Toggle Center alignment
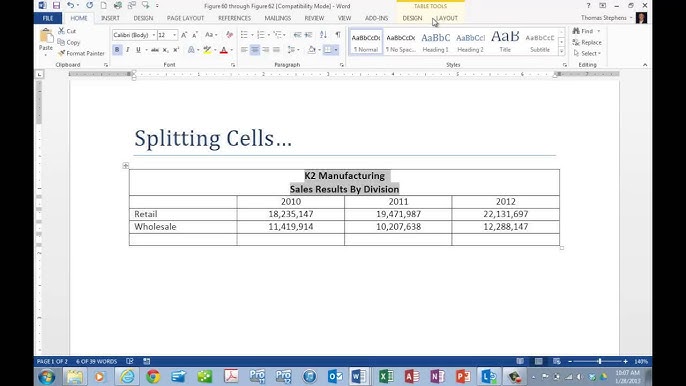 255,50
